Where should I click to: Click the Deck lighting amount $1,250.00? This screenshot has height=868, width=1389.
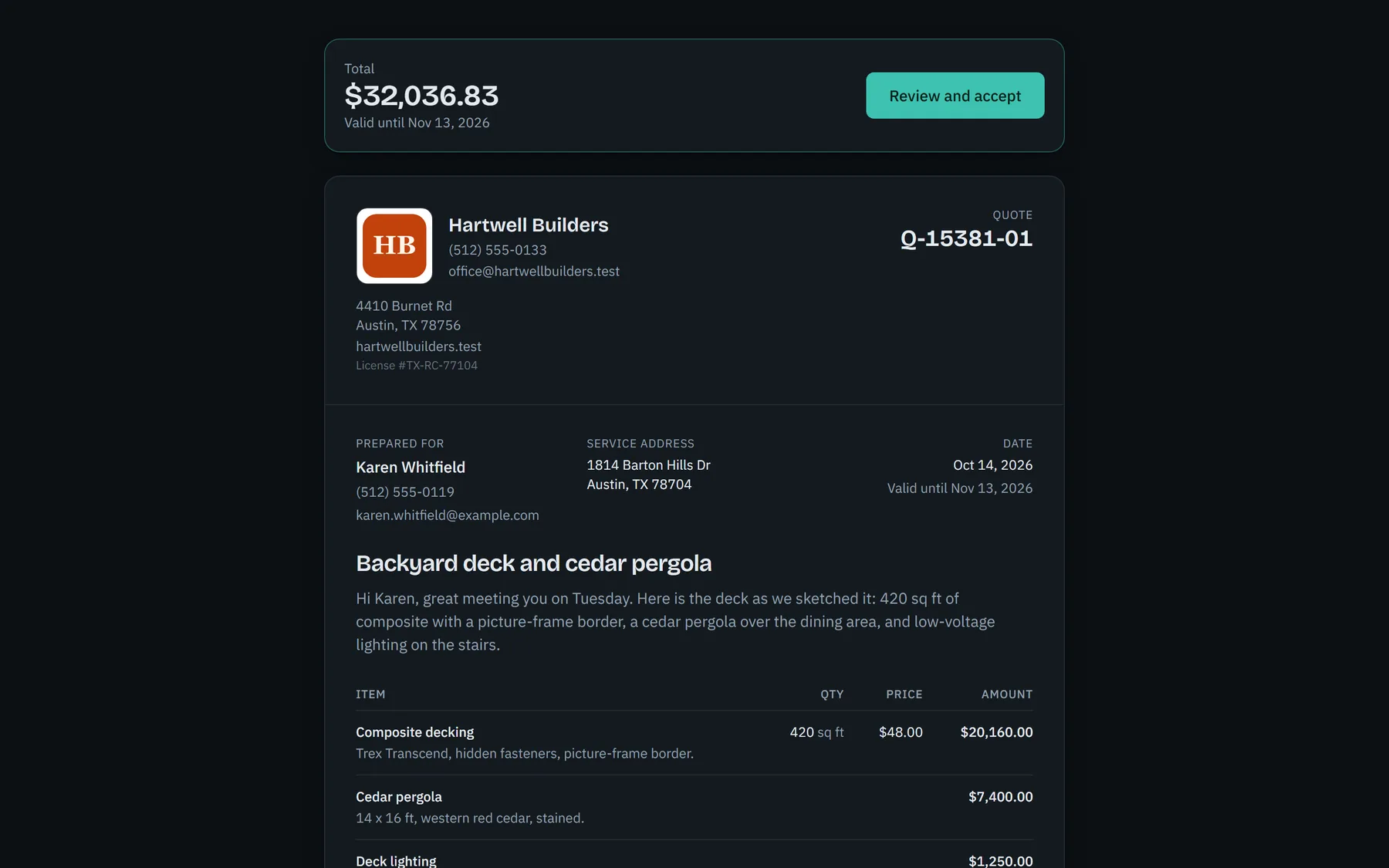1000,861
